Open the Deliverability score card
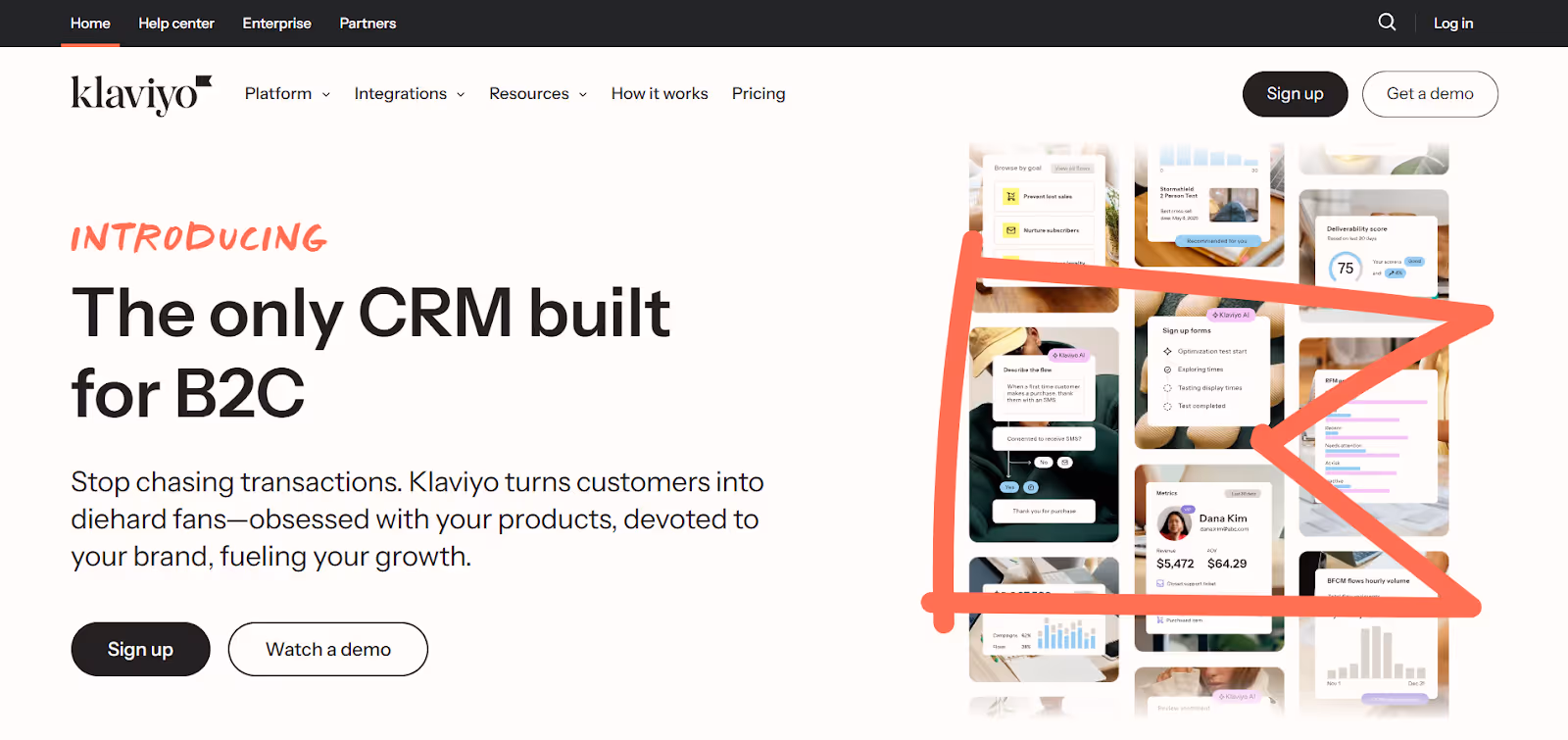 tap(1374, 256)
